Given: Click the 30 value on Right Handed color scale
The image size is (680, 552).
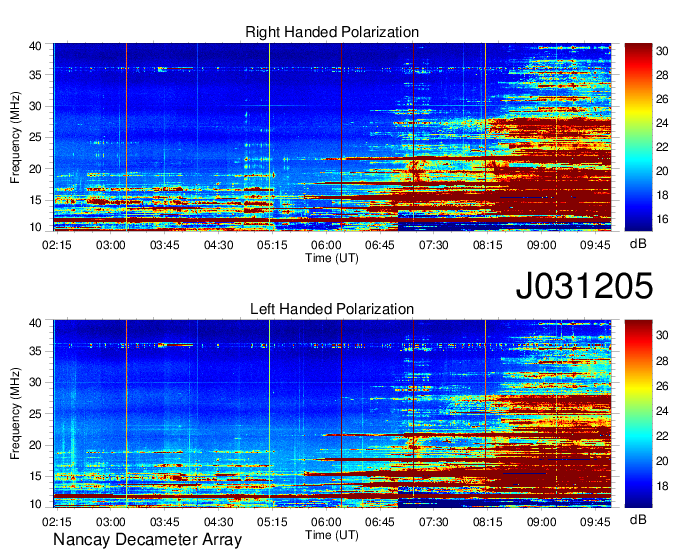Looking at the screenshot, I should coord(662,51).
